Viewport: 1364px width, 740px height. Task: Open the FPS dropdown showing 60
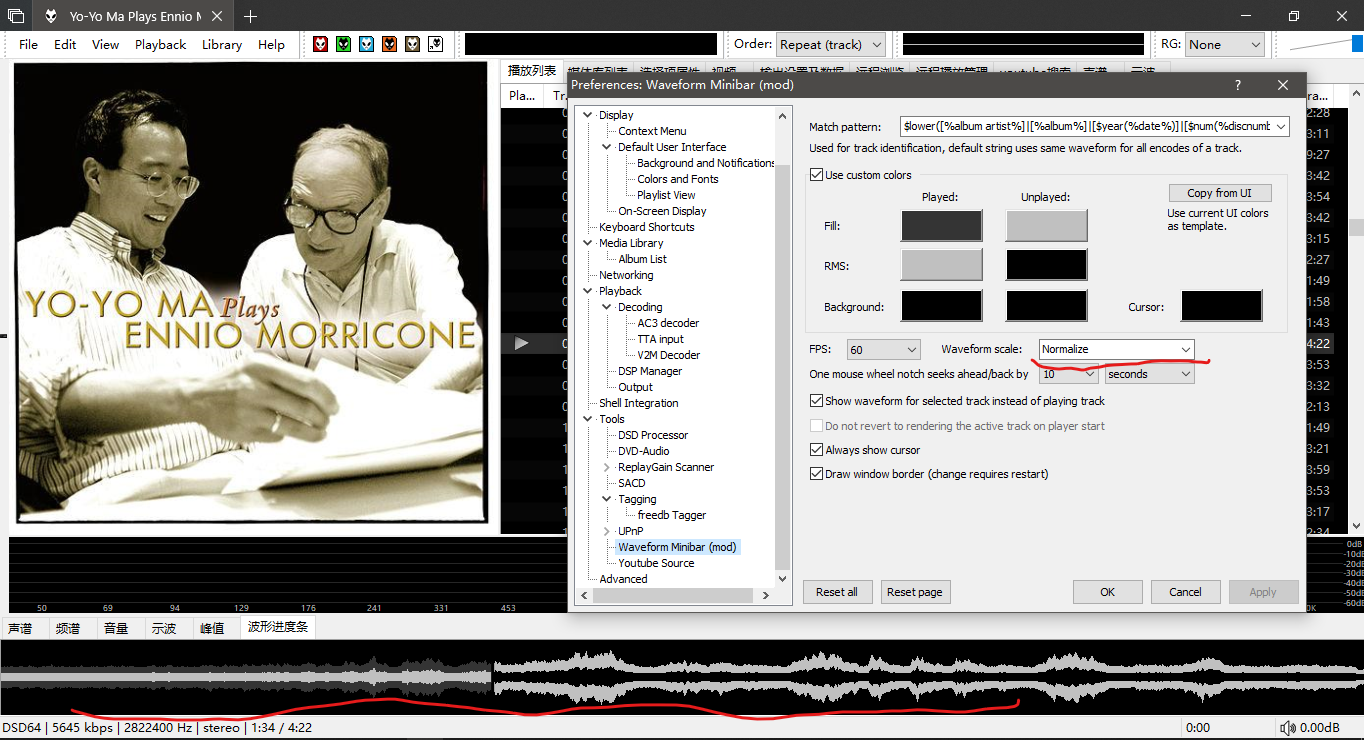click(x=883, y=349)
